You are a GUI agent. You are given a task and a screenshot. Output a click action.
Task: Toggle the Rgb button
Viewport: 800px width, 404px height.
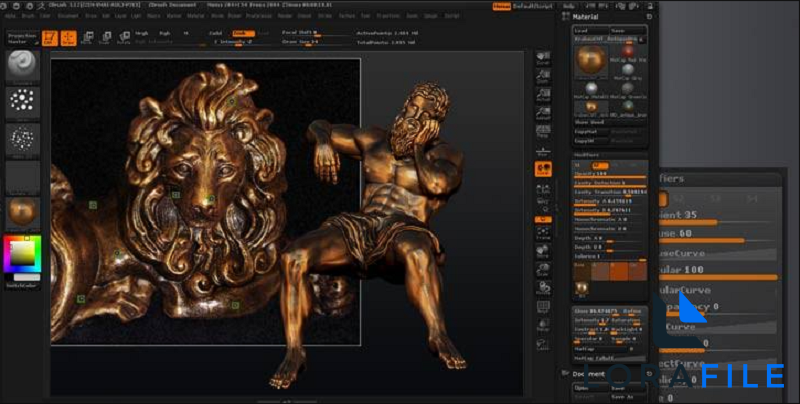pos(164,33)
